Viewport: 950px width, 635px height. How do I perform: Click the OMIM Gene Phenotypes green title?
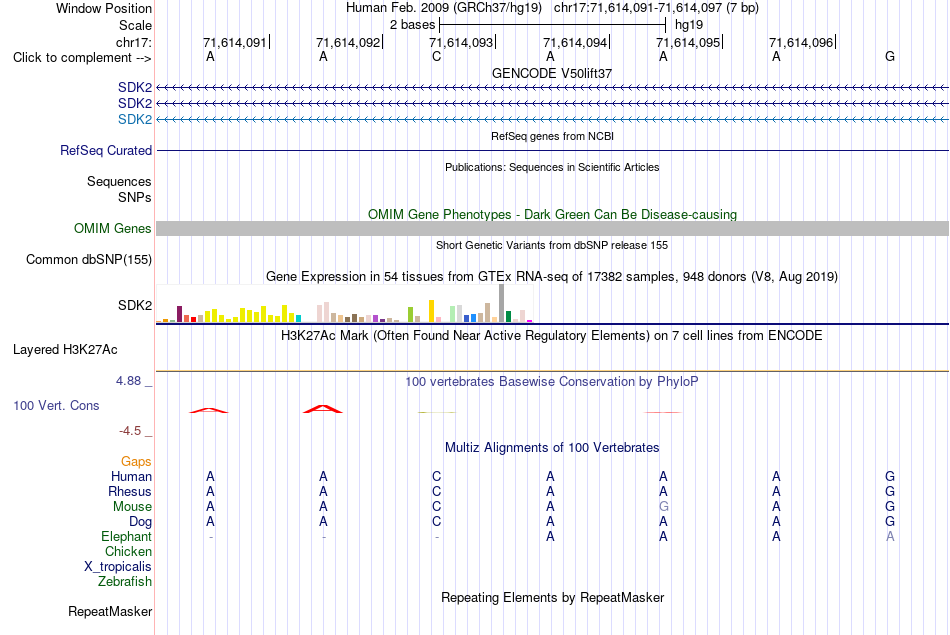tap(552, 214)
